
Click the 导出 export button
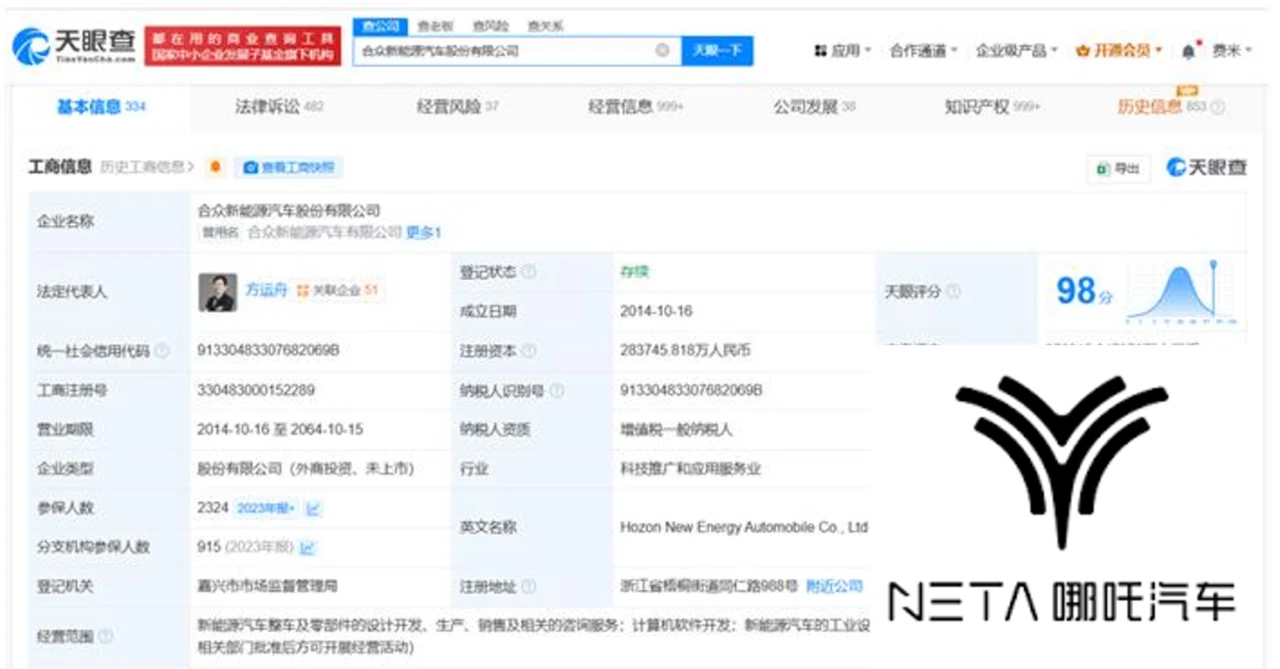point(1119,168)
